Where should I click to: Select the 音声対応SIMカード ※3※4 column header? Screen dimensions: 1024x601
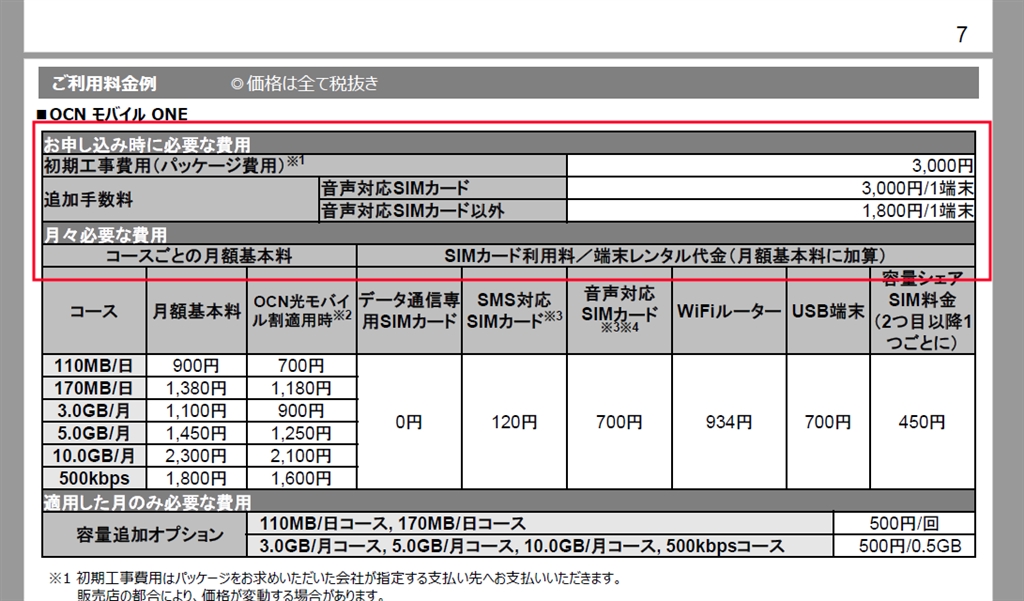(619, 311)
